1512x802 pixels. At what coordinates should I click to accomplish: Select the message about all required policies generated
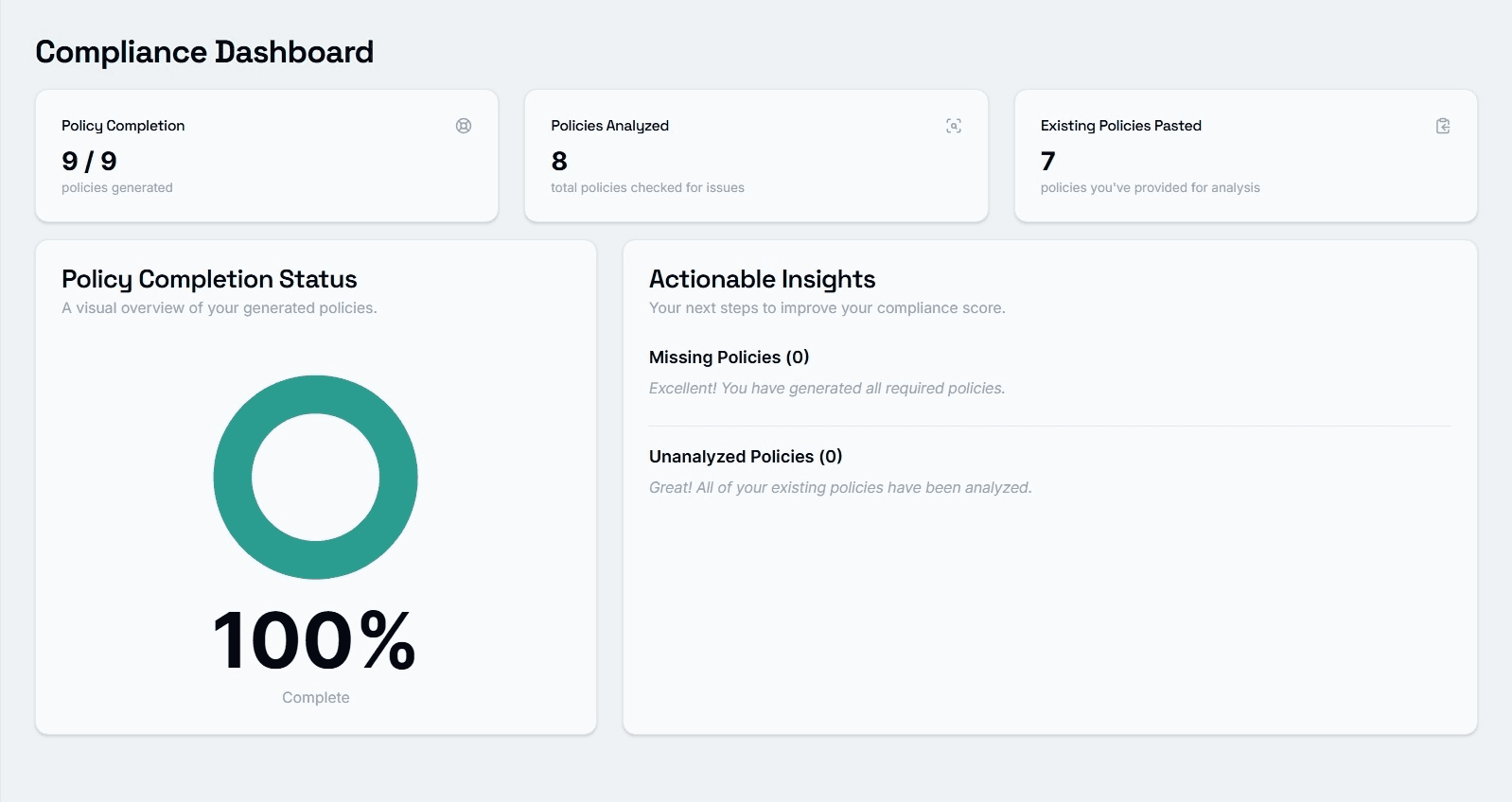click(x=827, y=388)
